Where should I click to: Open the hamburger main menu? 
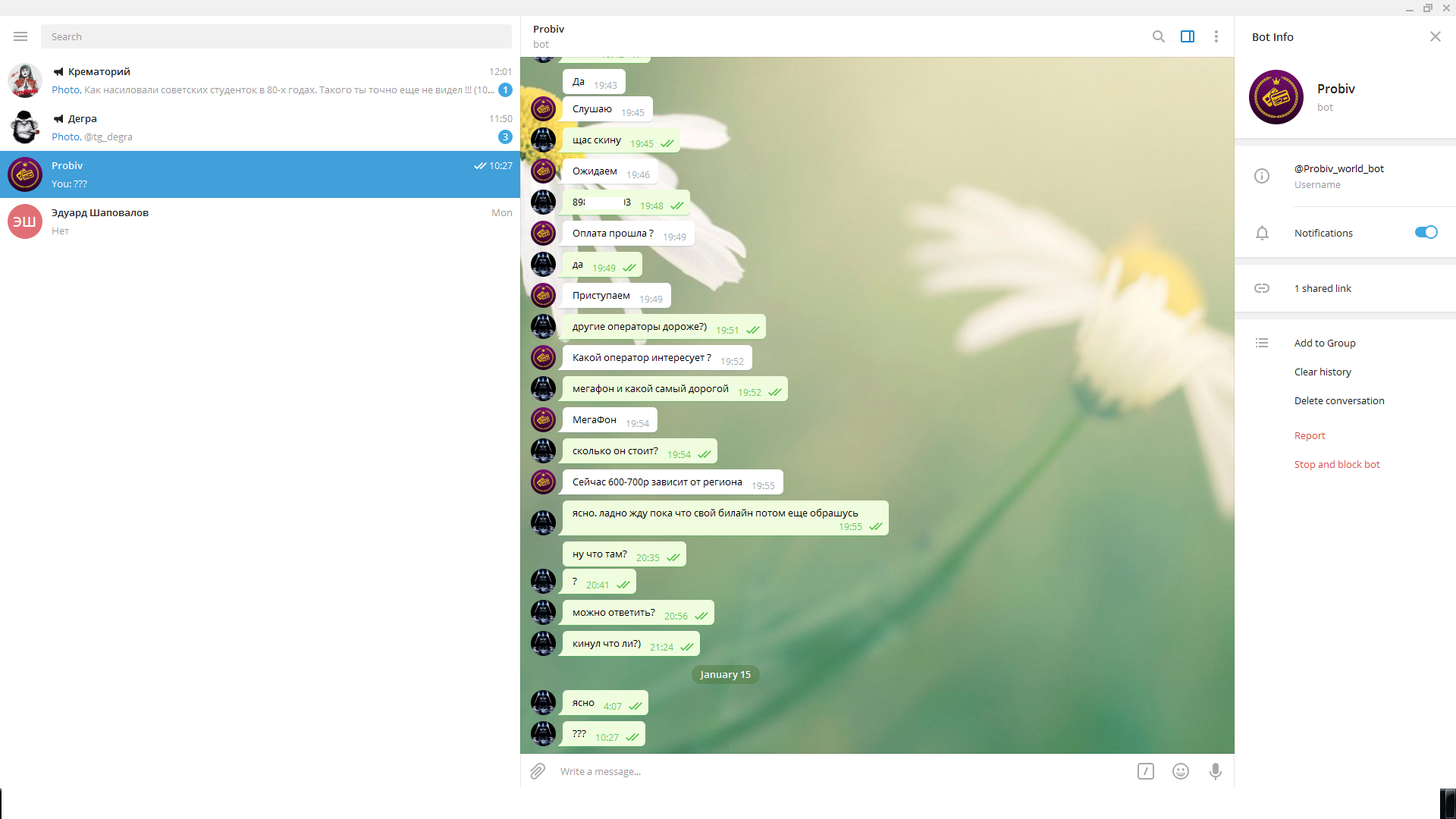[x=20, y=36]
